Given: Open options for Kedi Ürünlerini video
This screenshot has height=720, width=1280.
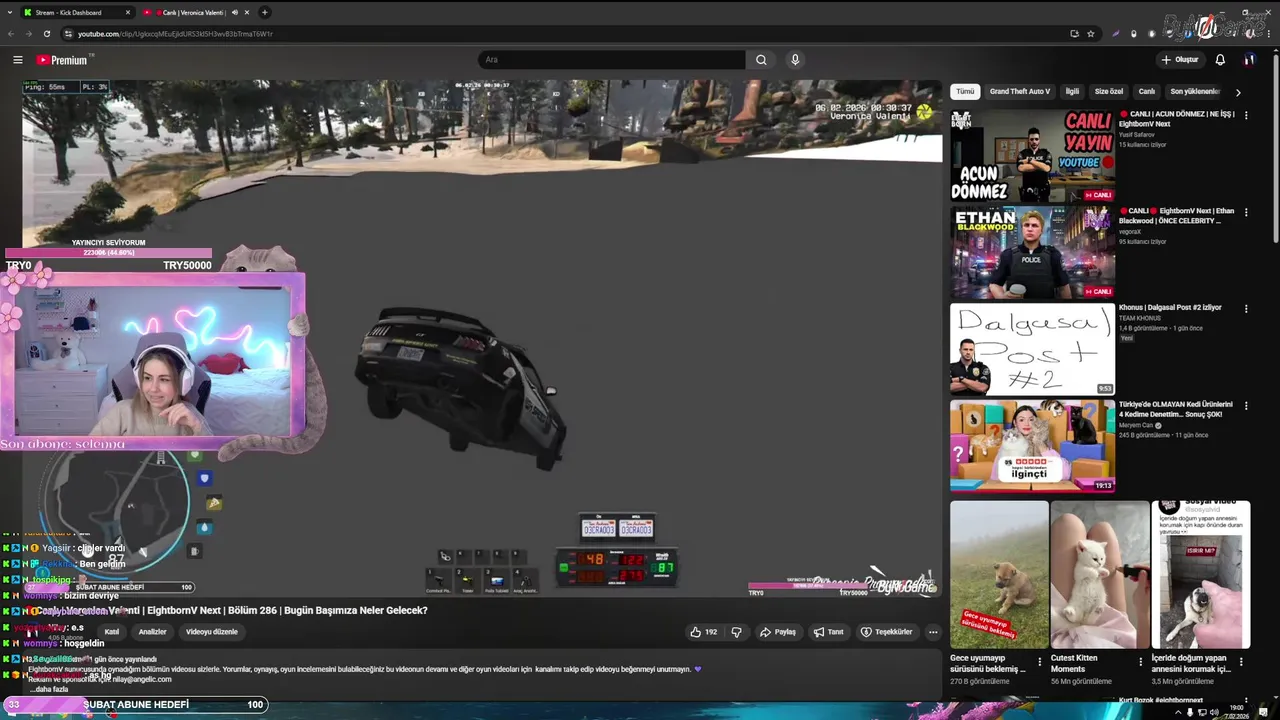Looking at the screenshot, I should click(x=1246, y=406).
